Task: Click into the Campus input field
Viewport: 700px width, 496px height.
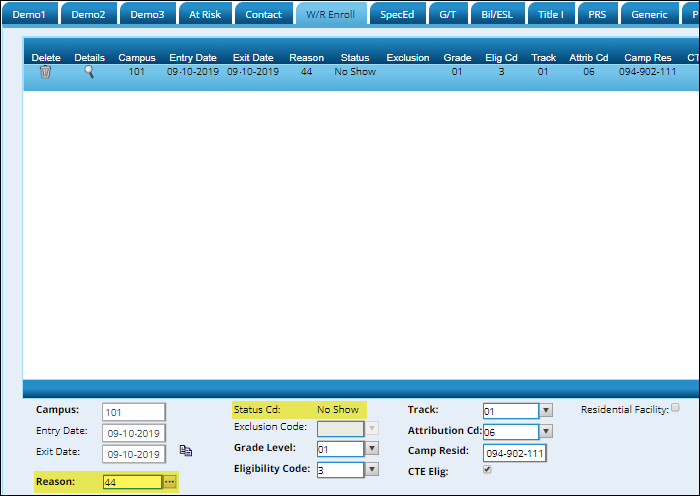Action: pyautogui.click(x=133, y=412)
